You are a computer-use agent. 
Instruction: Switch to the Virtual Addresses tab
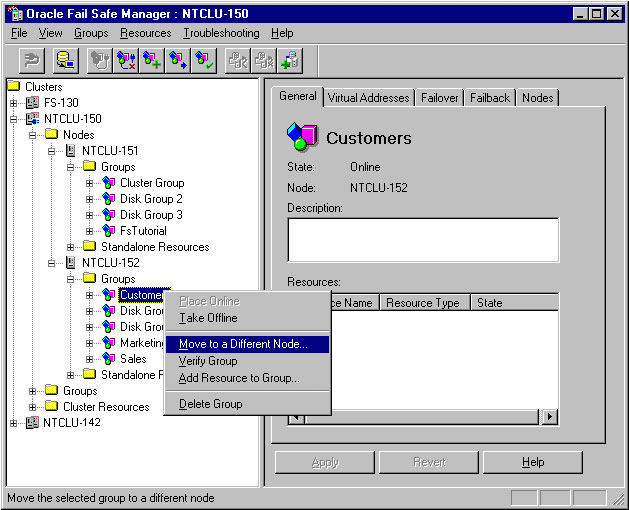coord(368,98)
